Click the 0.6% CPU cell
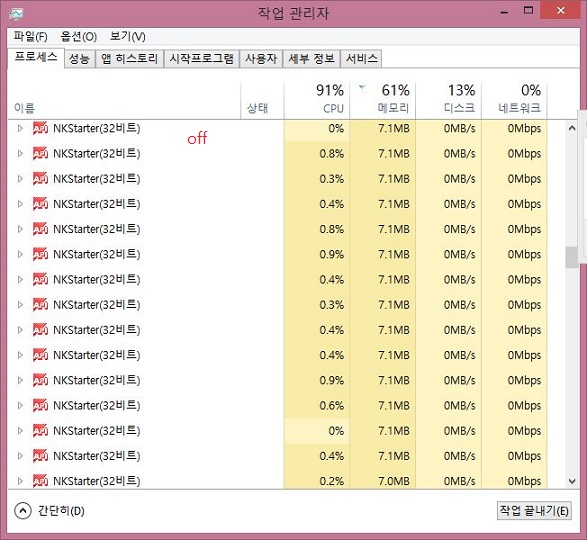 [317, 406]
